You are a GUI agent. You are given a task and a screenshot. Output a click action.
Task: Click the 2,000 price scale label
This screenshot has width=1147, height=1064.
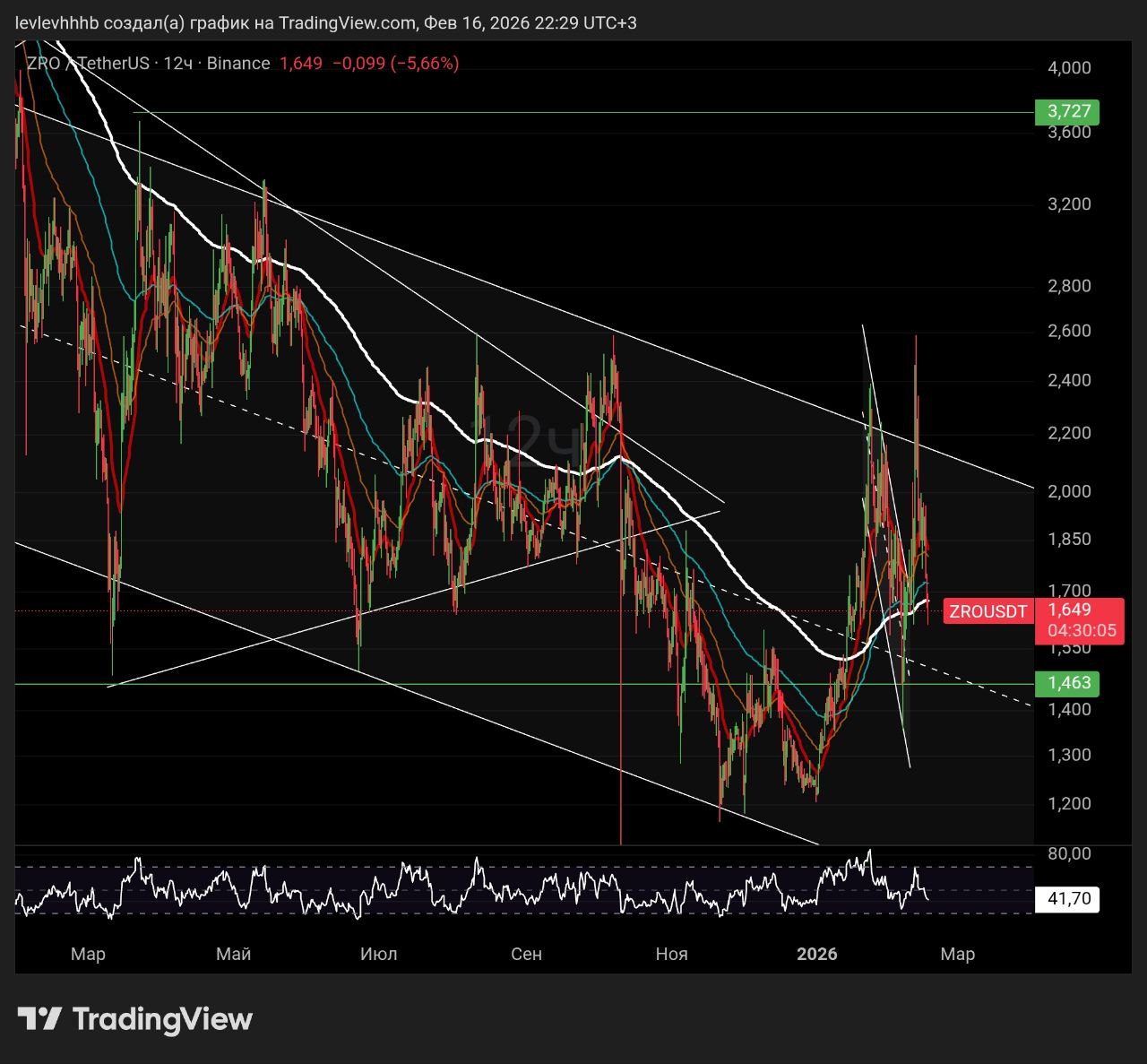[x=1069, y=491]
